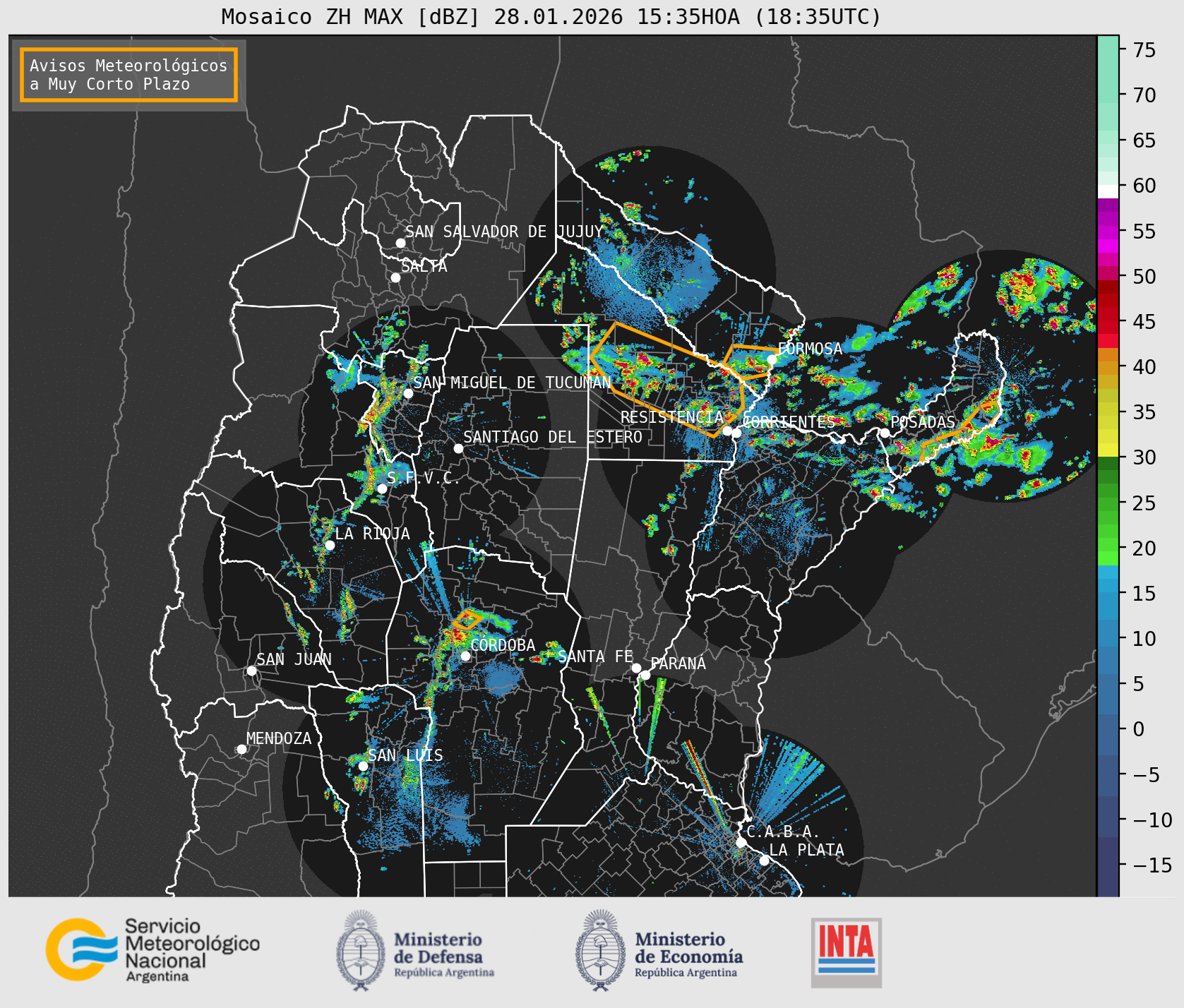Click the S.F.V.C. city marker
The image size is (1184, 1008).
[x=382, y=488]
